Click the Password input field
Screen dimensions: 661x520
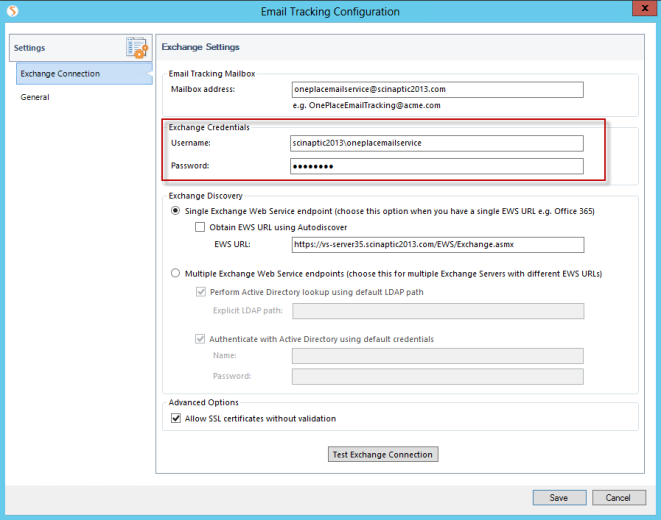click(x=437, y=166)
